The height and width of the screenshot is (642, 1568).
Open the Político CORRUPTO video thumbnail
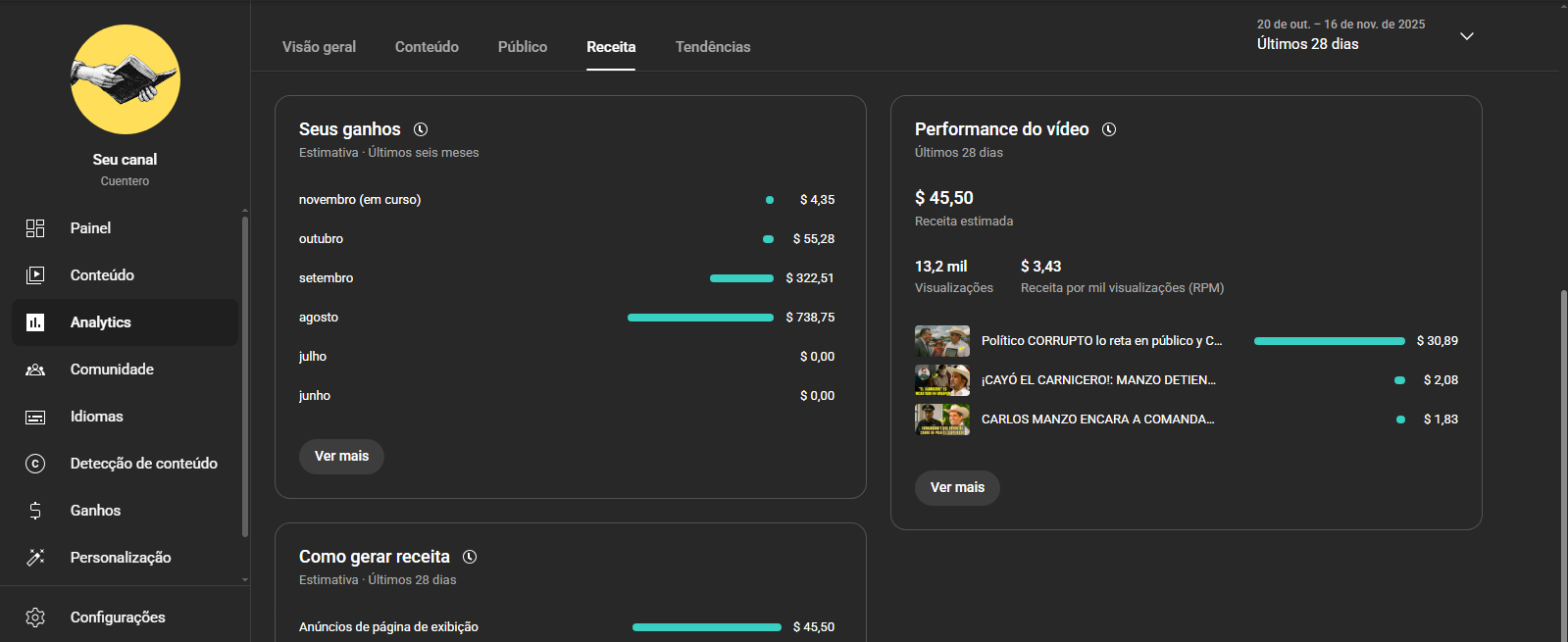(942, 341)
